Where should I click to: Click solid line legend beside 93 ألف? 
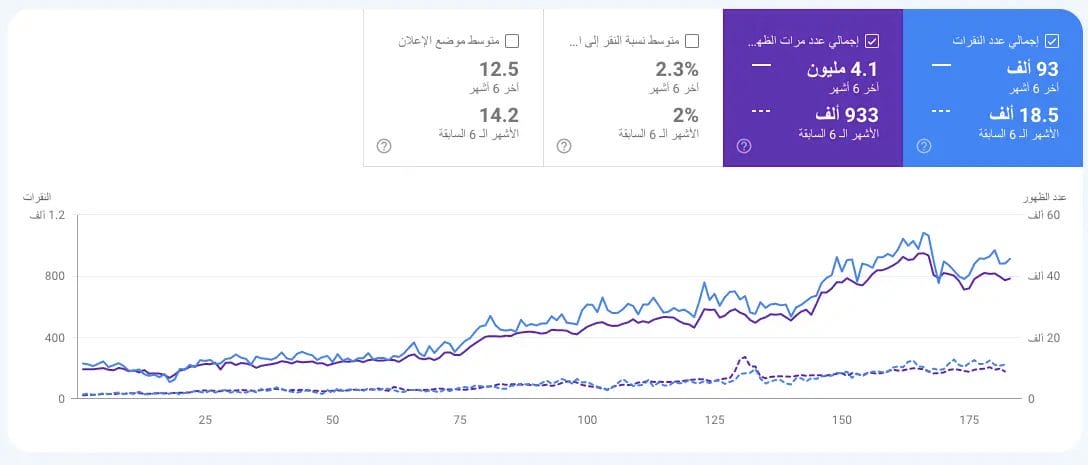click(941, 65)
